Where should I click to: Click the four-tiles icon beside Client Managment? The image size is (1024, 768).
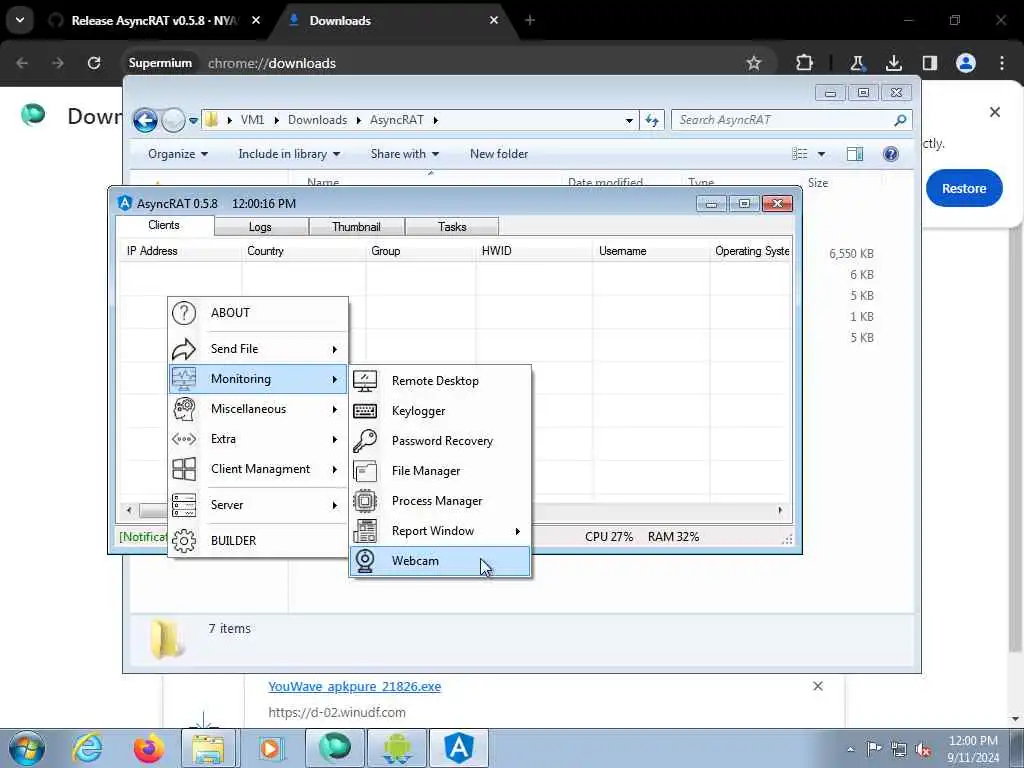point(184,469)
